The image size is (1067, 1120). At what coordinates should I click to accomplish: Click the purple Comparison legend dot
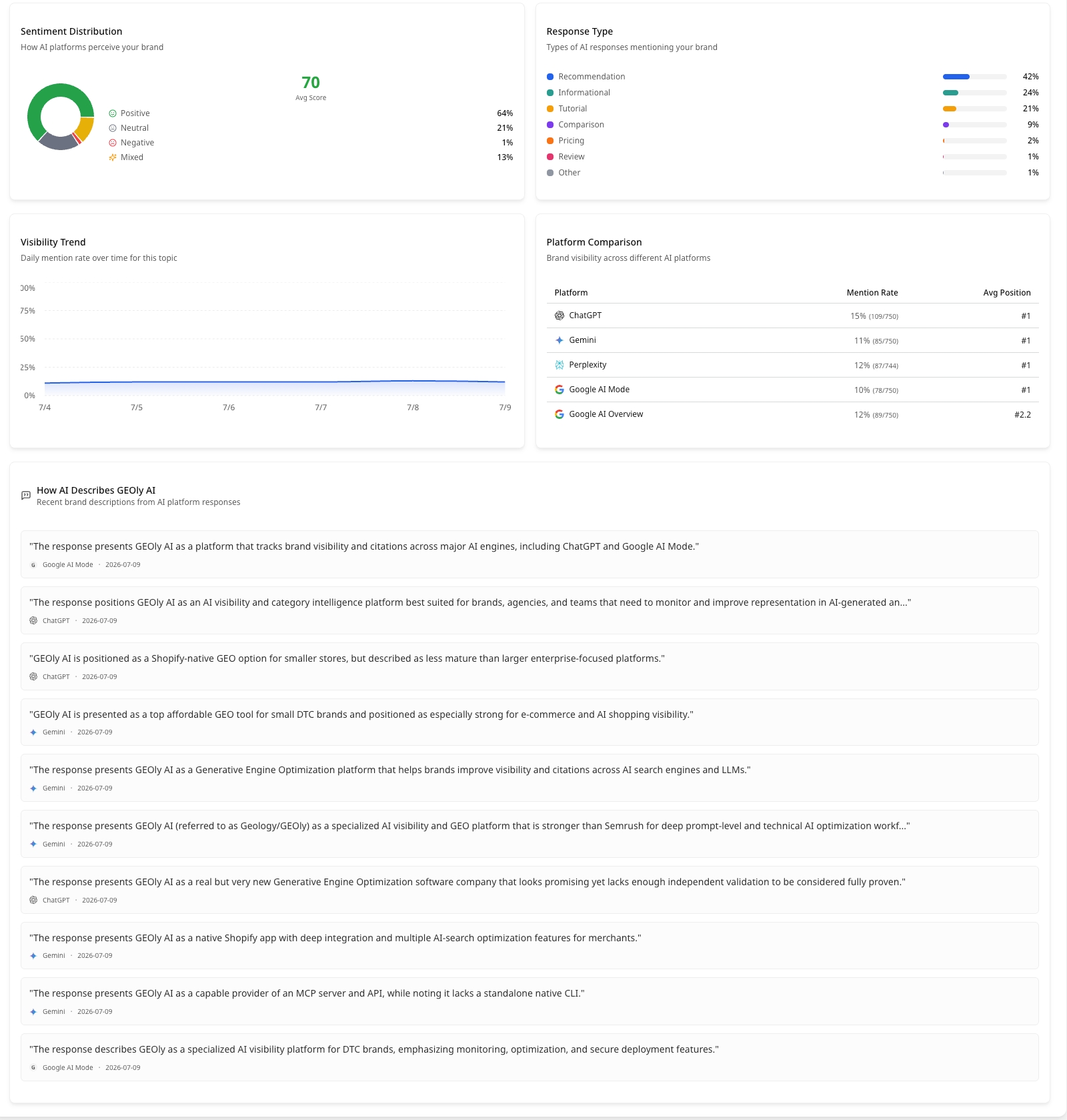550,125
